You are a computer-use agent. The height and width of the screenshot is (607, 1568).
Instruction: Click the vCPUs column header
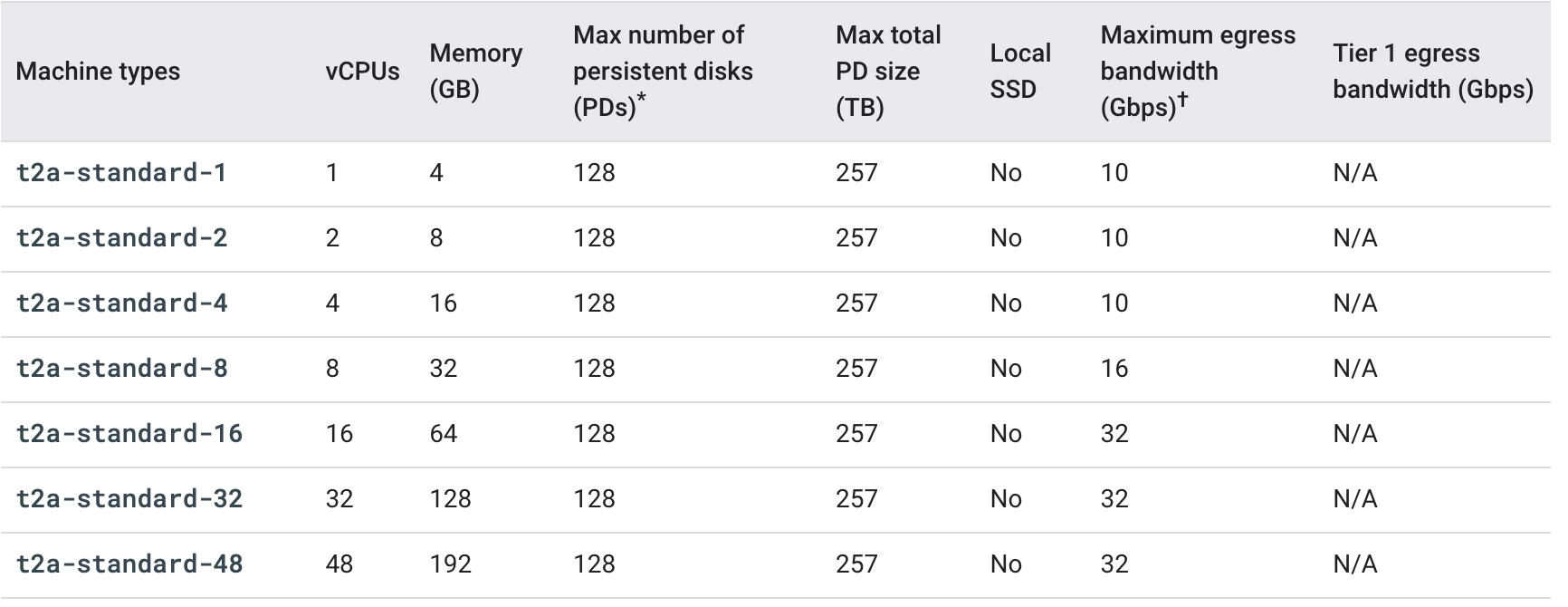(x=362, y=72)
